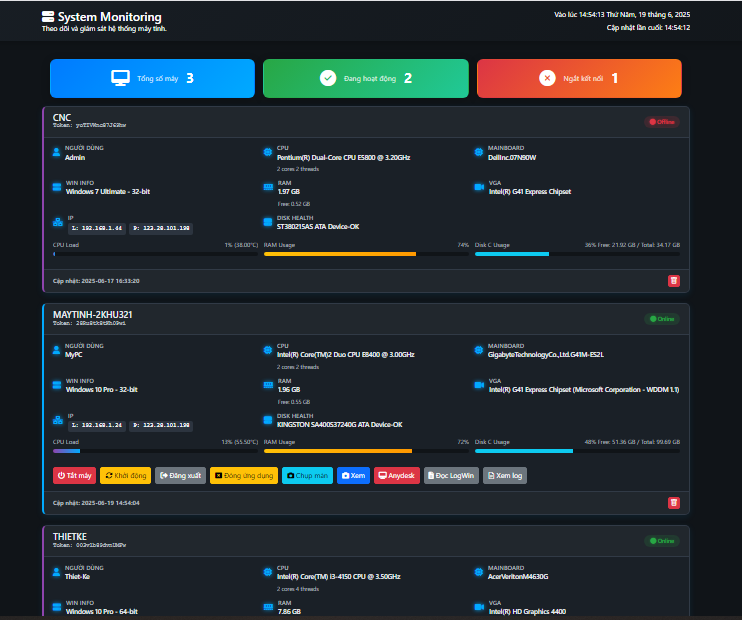Open the Xem log button
Screen dimensions: 742x620
click(x=505, y=476)
